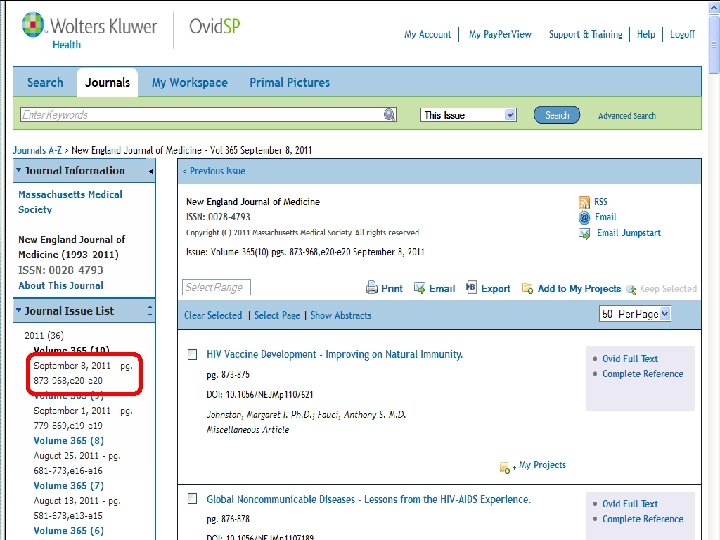The height and width of the screenshot is (540, 720).
Task: Click the Journal Issue List scroll arrows
Action: click(150, 310)
